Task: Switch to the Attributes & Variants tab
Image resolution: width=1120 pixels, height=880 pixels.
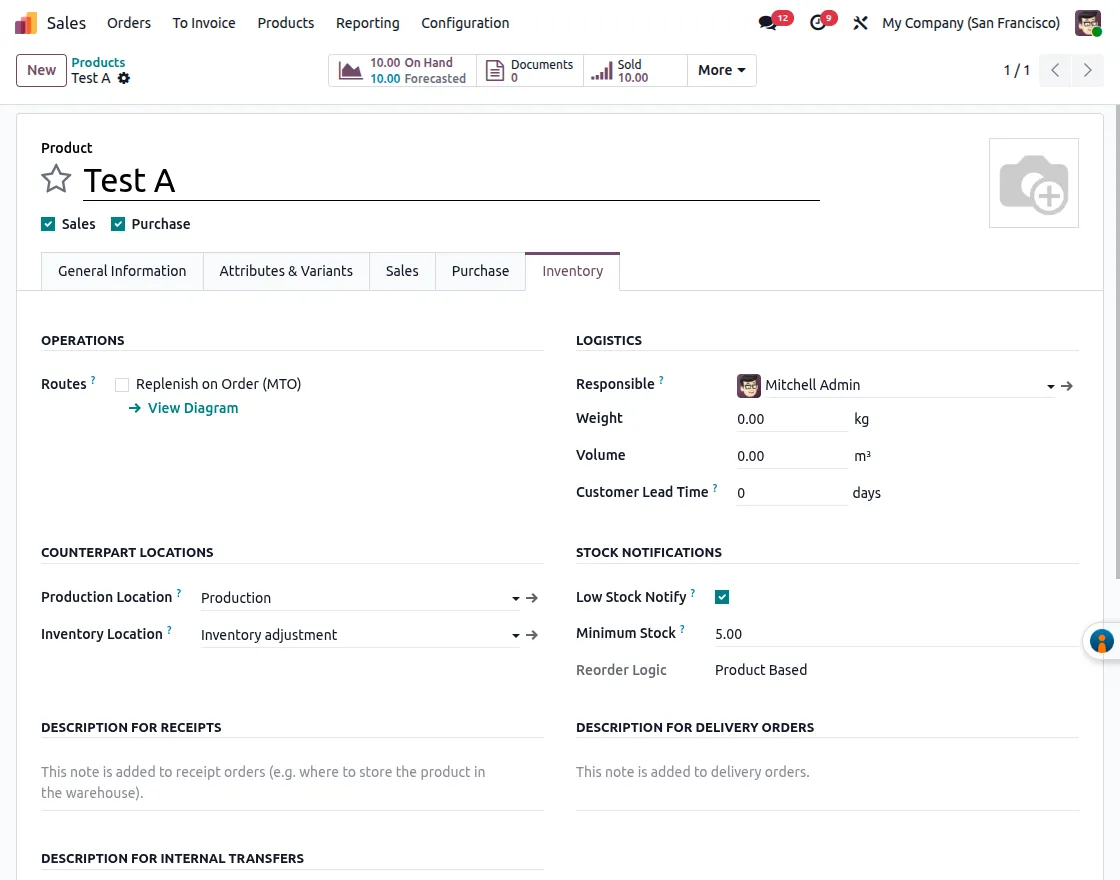Action: [286, 271]
